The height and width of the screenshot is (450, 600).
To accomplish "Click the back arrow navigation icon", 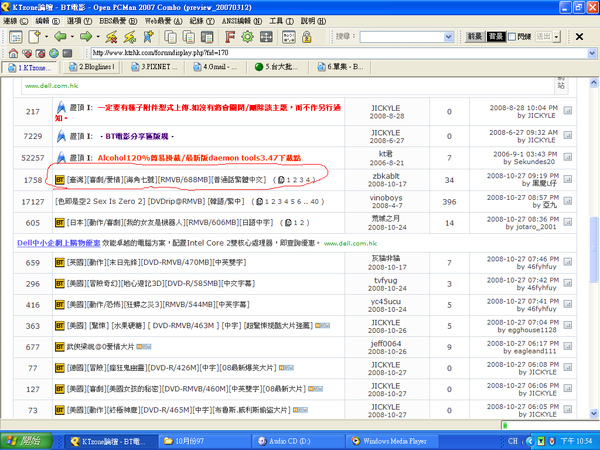I will click(x=60, y=36).
